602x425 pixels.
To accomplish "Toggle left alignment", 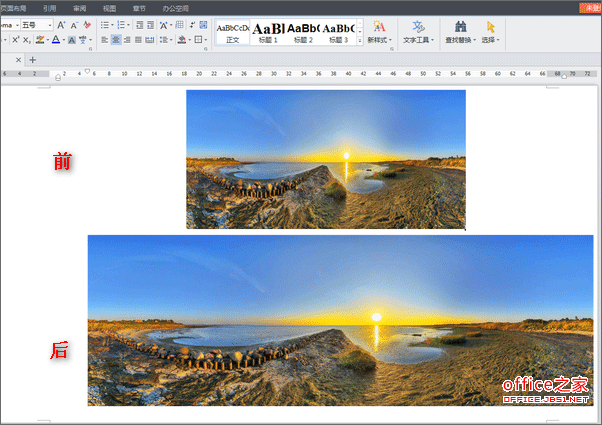I will point(105,40).
